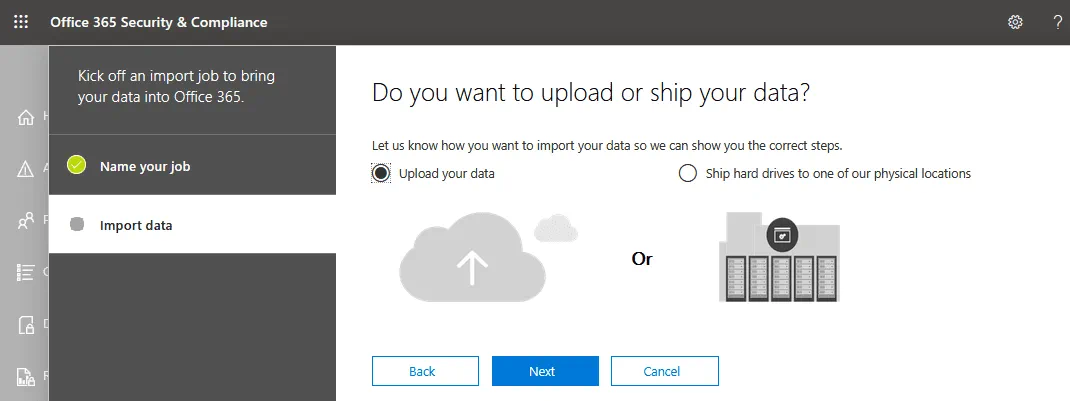Open the app launcher waffle icon

(x=21, y=22)
